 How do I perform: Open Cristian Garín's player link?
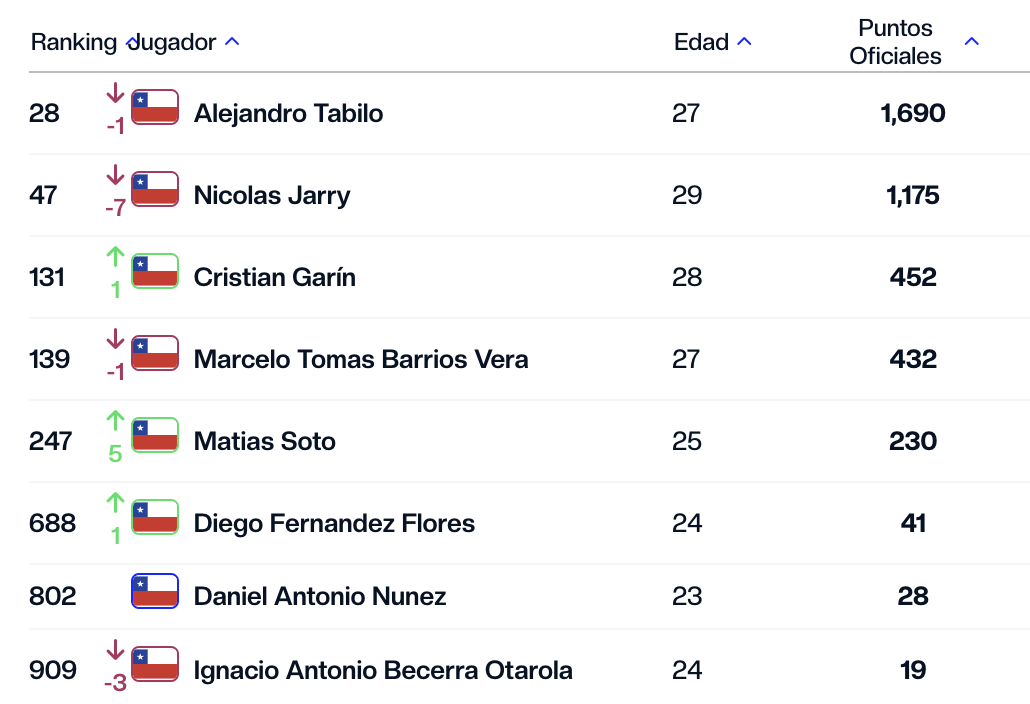click(x=275, y=277)
